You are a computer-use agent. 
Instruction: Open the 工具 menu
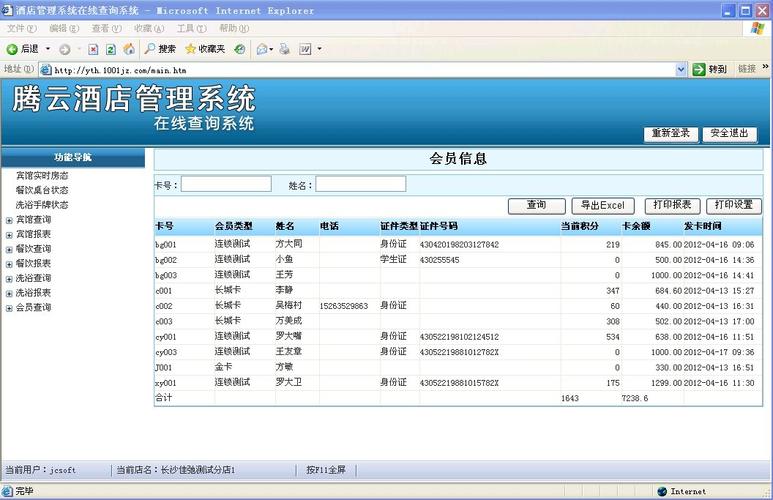point(192,28)
